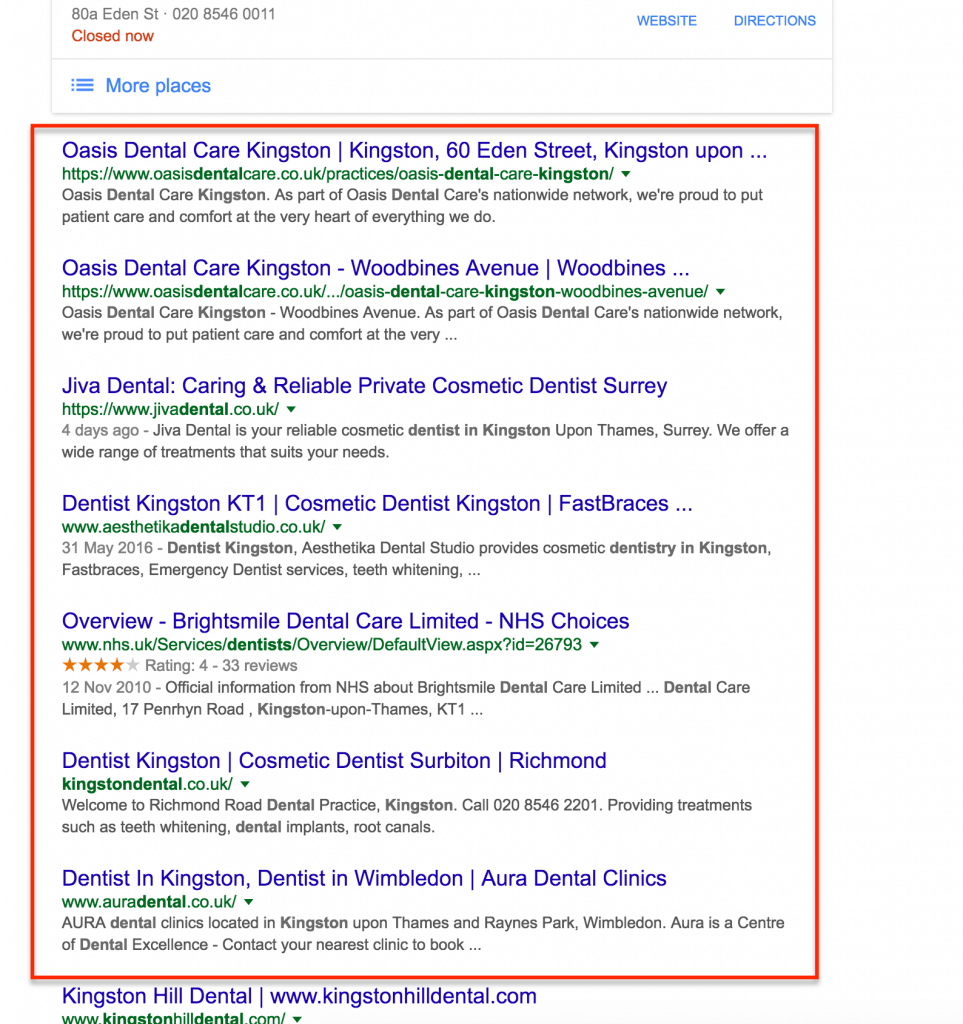Click address '80a Eden St · 020 8546 0011'
Image resolution: width=963 pixels, height=1024 pixels.
pyautogui.click(x=173, y=14)
